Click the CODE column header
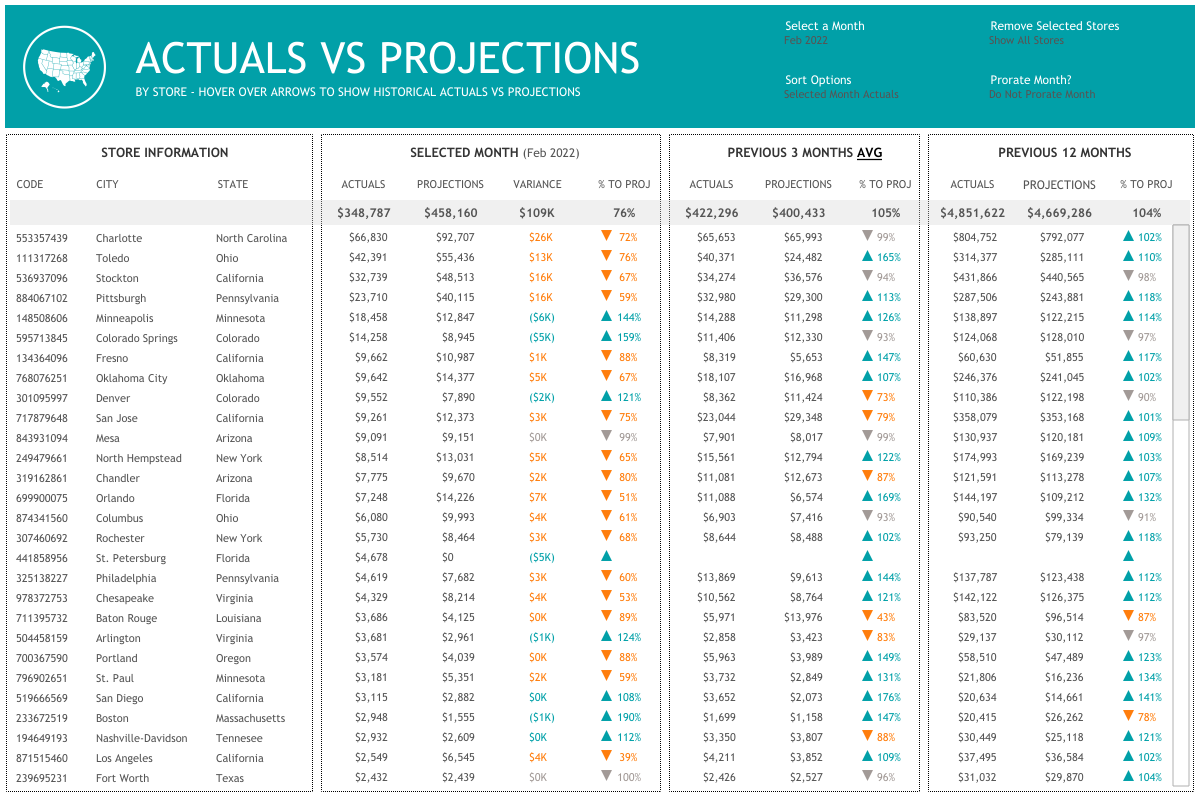Image resolution: width=1199 pixels, height=799 pixels. click(x=30, y=184)
